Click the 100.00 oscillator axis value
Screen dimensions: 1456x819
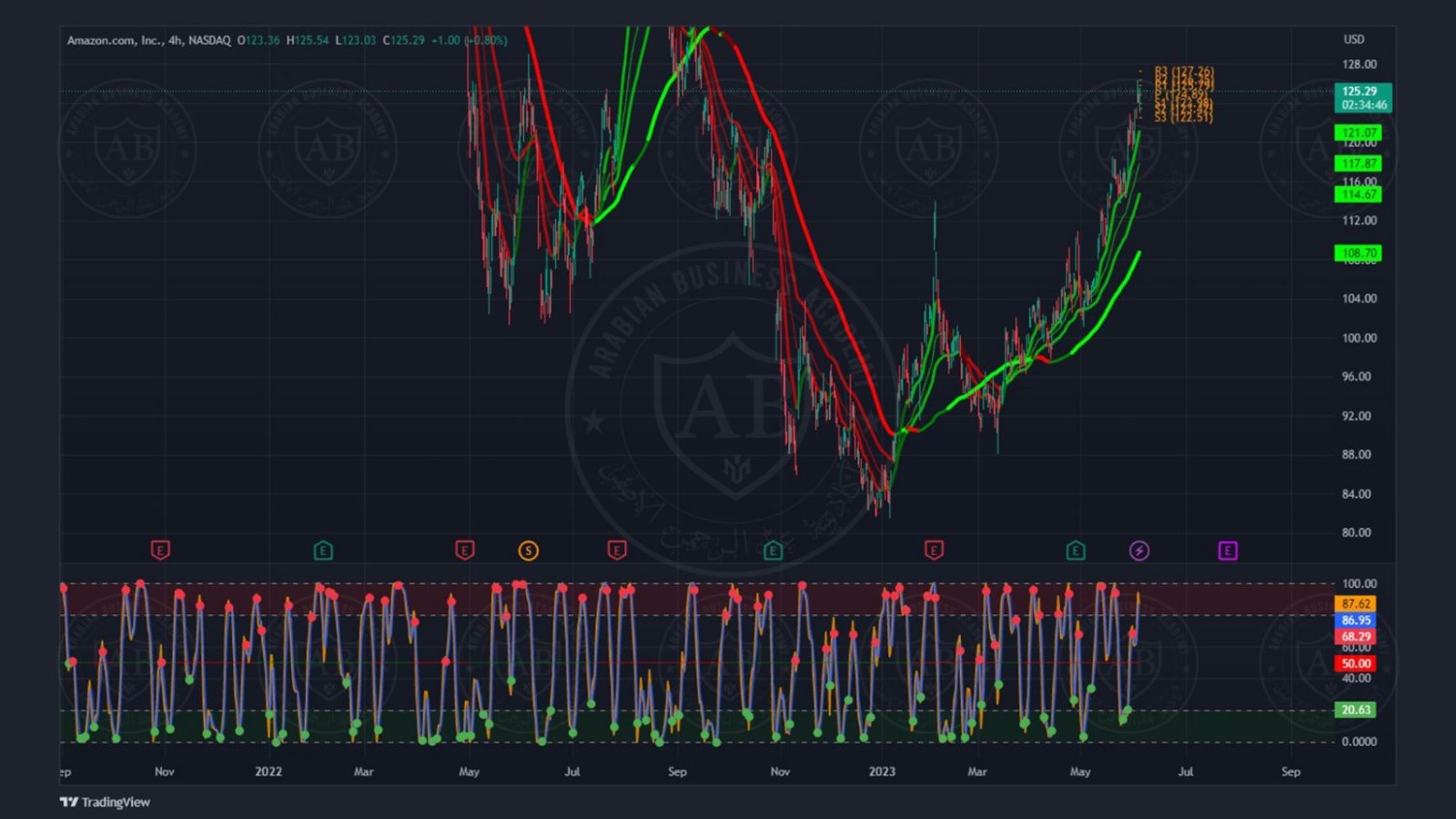pyautogui.click(x=1359, y=583)
